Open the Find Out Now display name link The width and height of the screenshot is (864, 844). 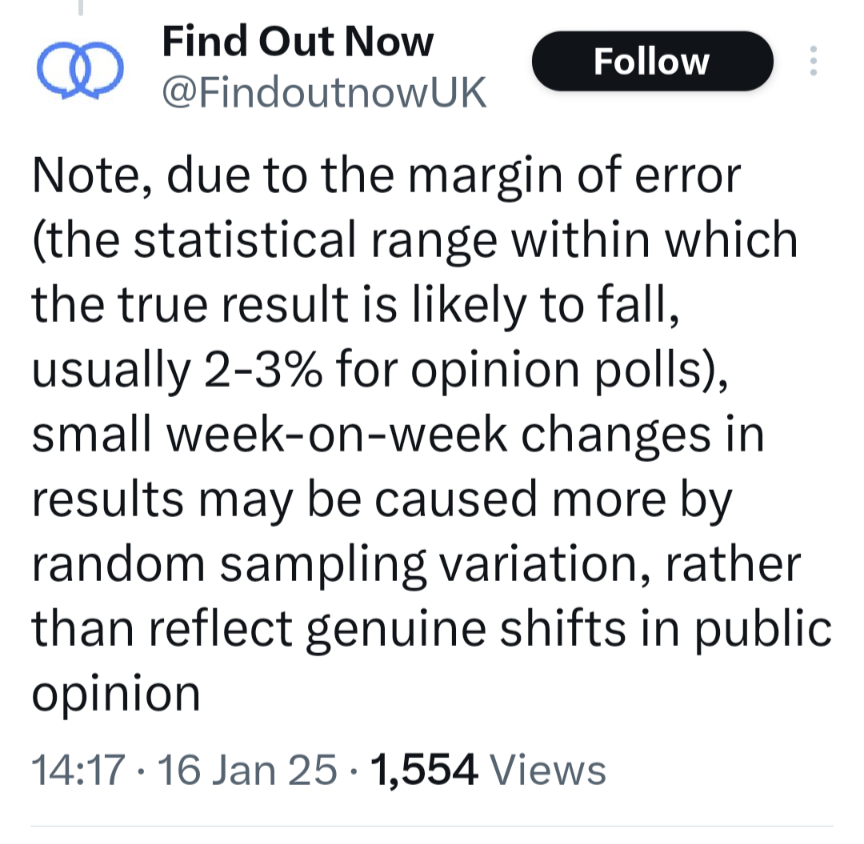298,42
